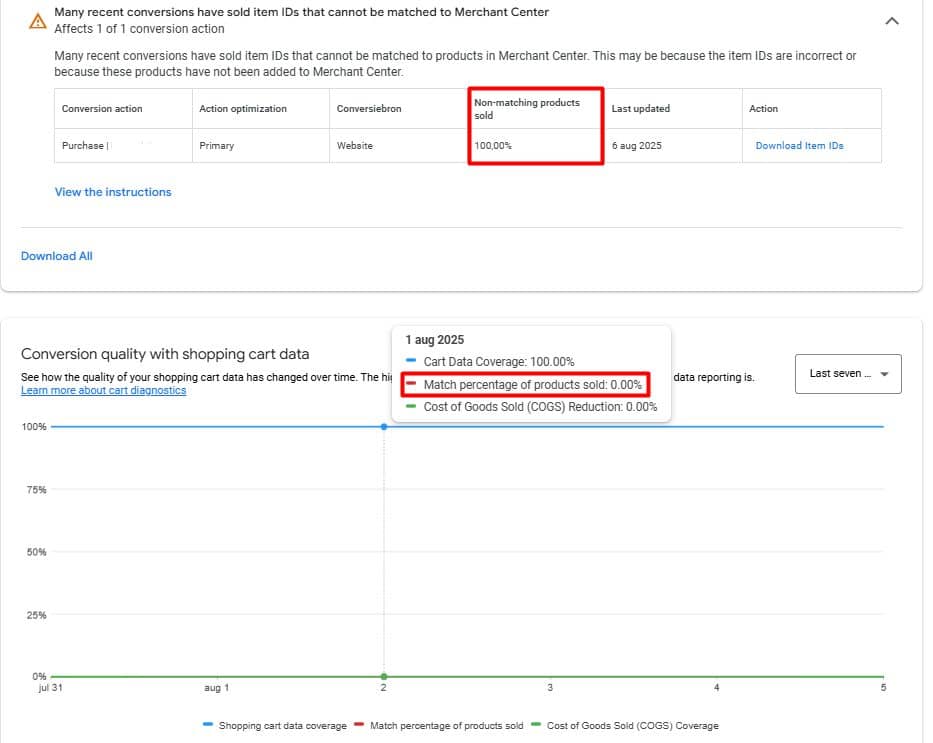
Task: Click the Action optimization column header
Action: tap(243, 109)
